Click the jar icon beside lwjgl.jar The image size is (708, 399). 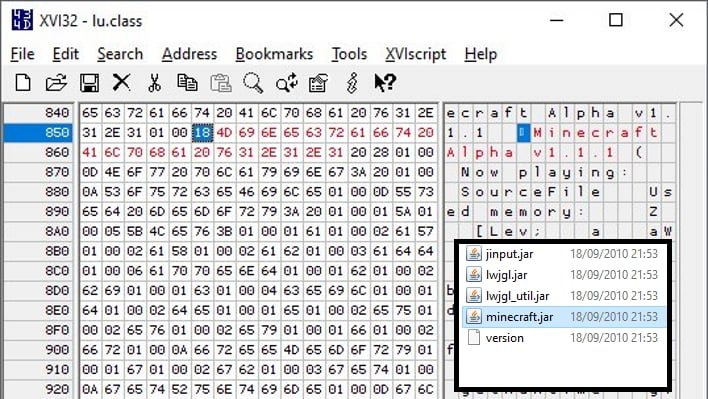474,274
